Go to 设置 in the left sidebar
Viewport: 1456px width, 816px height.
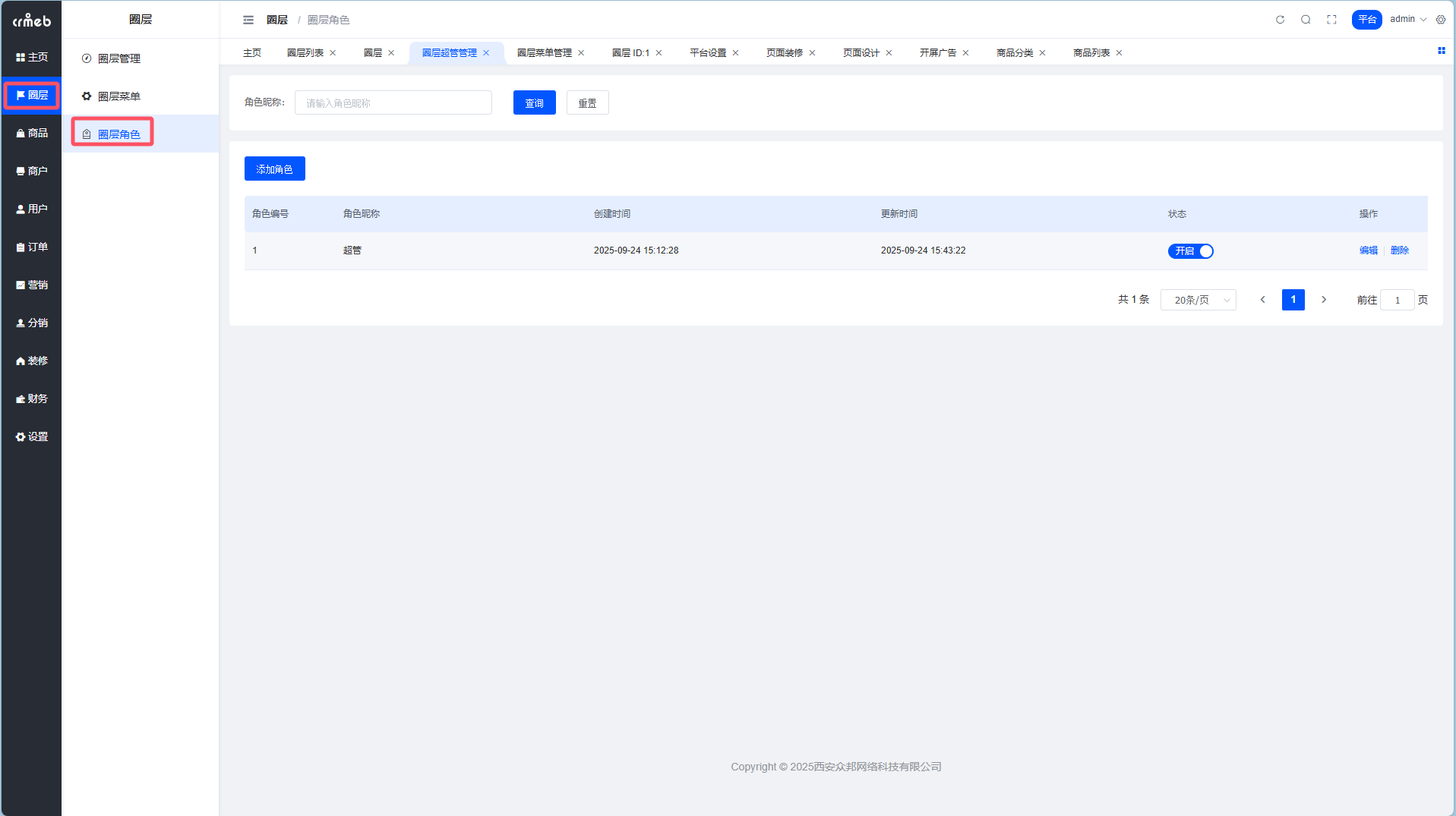[31, 436]
